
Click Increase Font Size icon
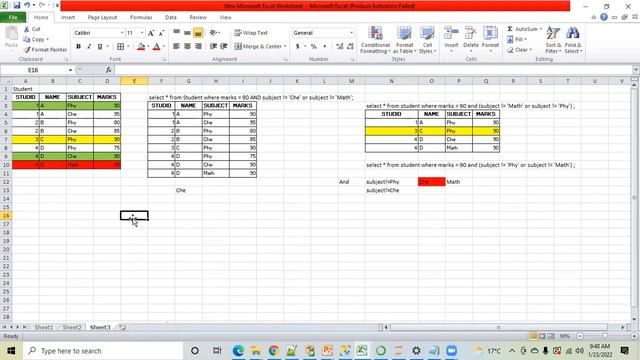[151, 33]
